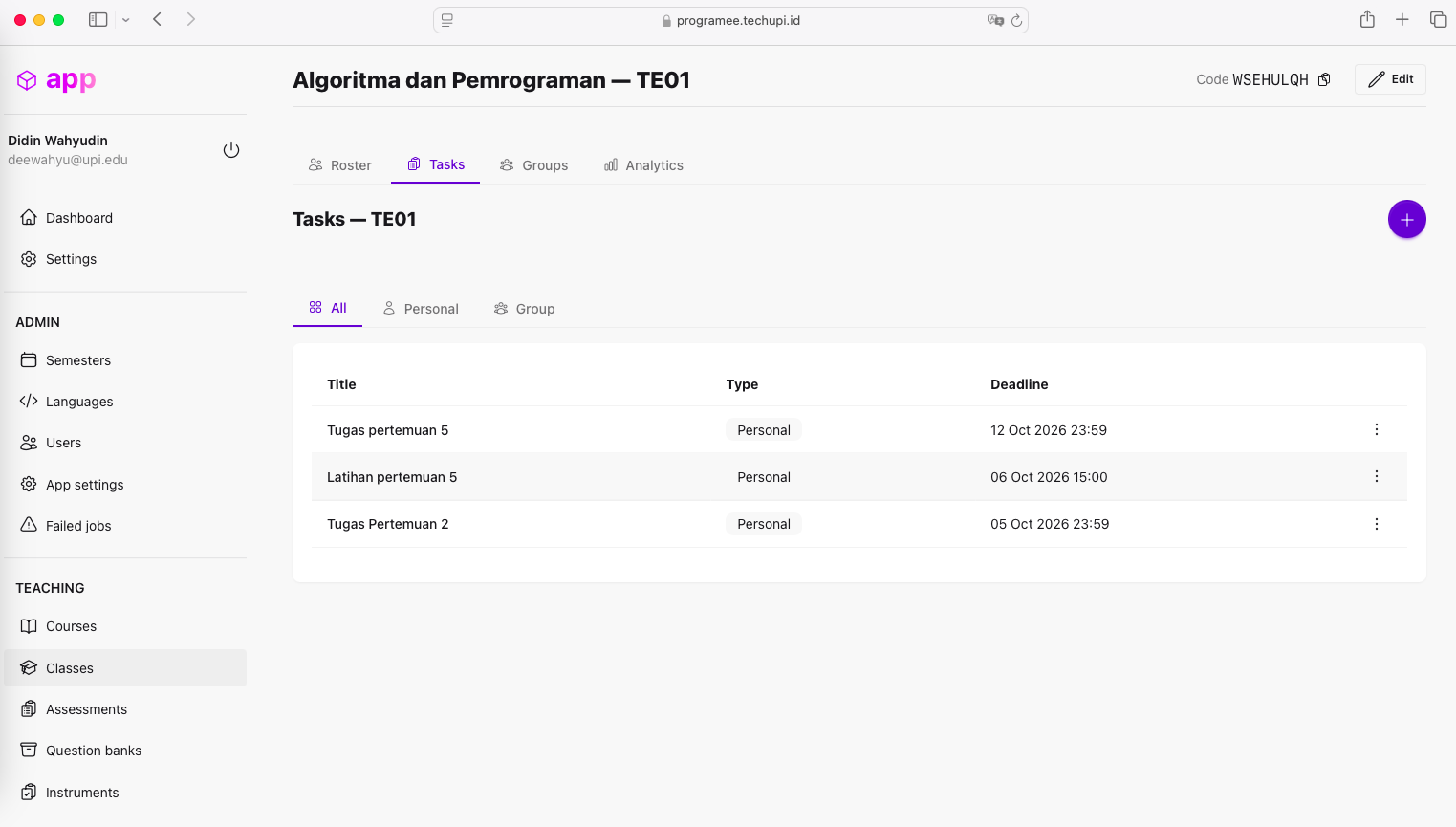The image size is (1456, 827).
Task: Click the power logout icon
Action: (231, 150)
